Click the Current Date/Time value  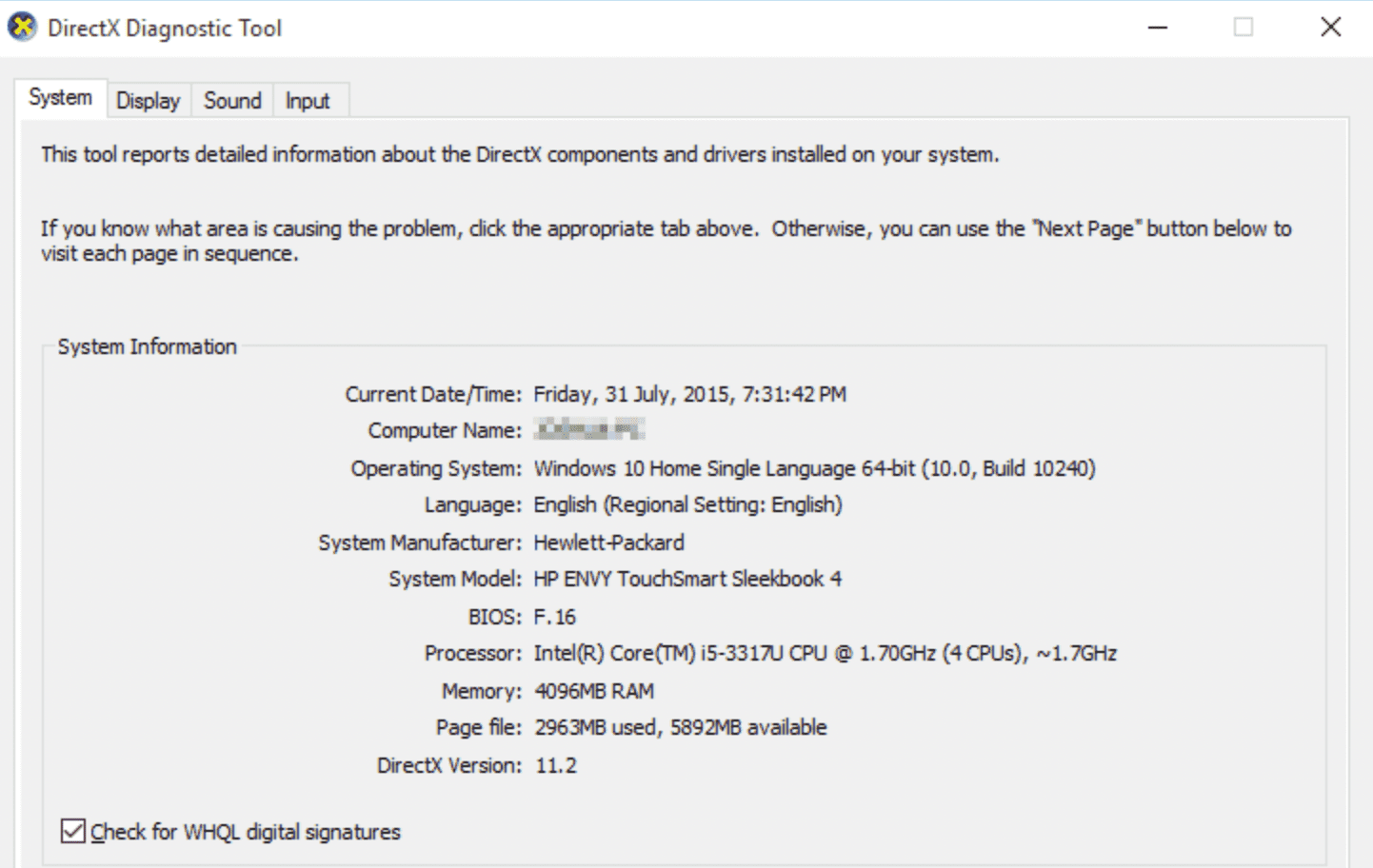pos(689,394)
